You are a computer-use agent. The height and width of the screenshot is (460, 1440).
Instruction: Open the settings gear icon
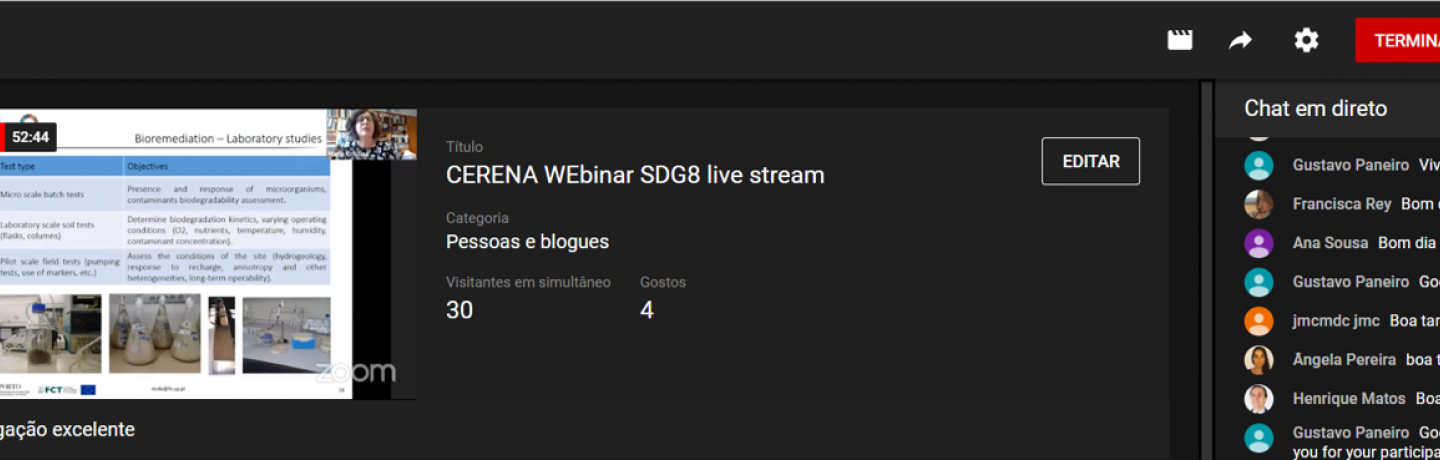[x=1306, y=40]
